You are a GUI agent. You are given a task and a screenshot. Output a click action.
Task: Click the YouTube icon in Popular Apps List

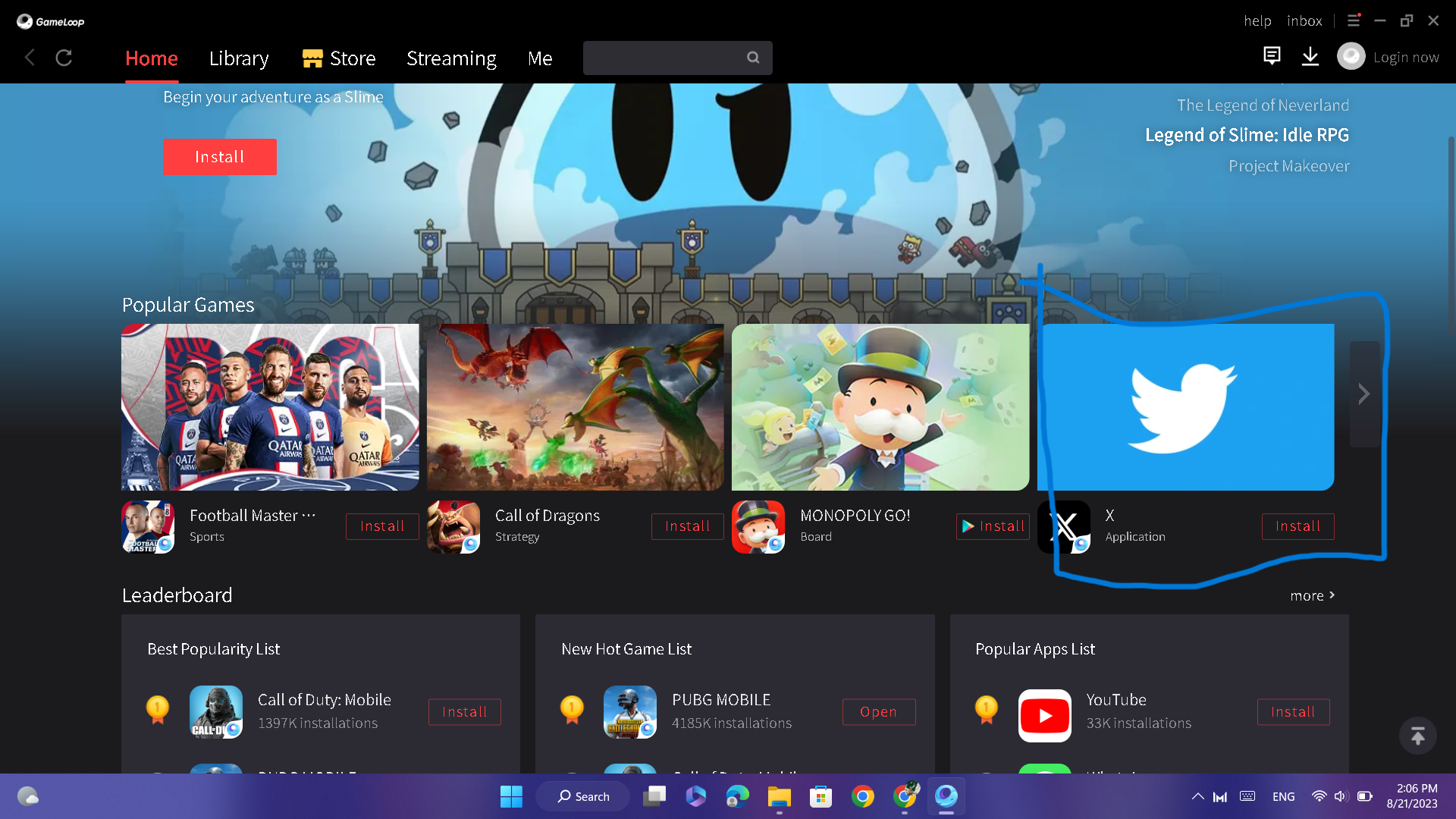[x=1045, y=714]
